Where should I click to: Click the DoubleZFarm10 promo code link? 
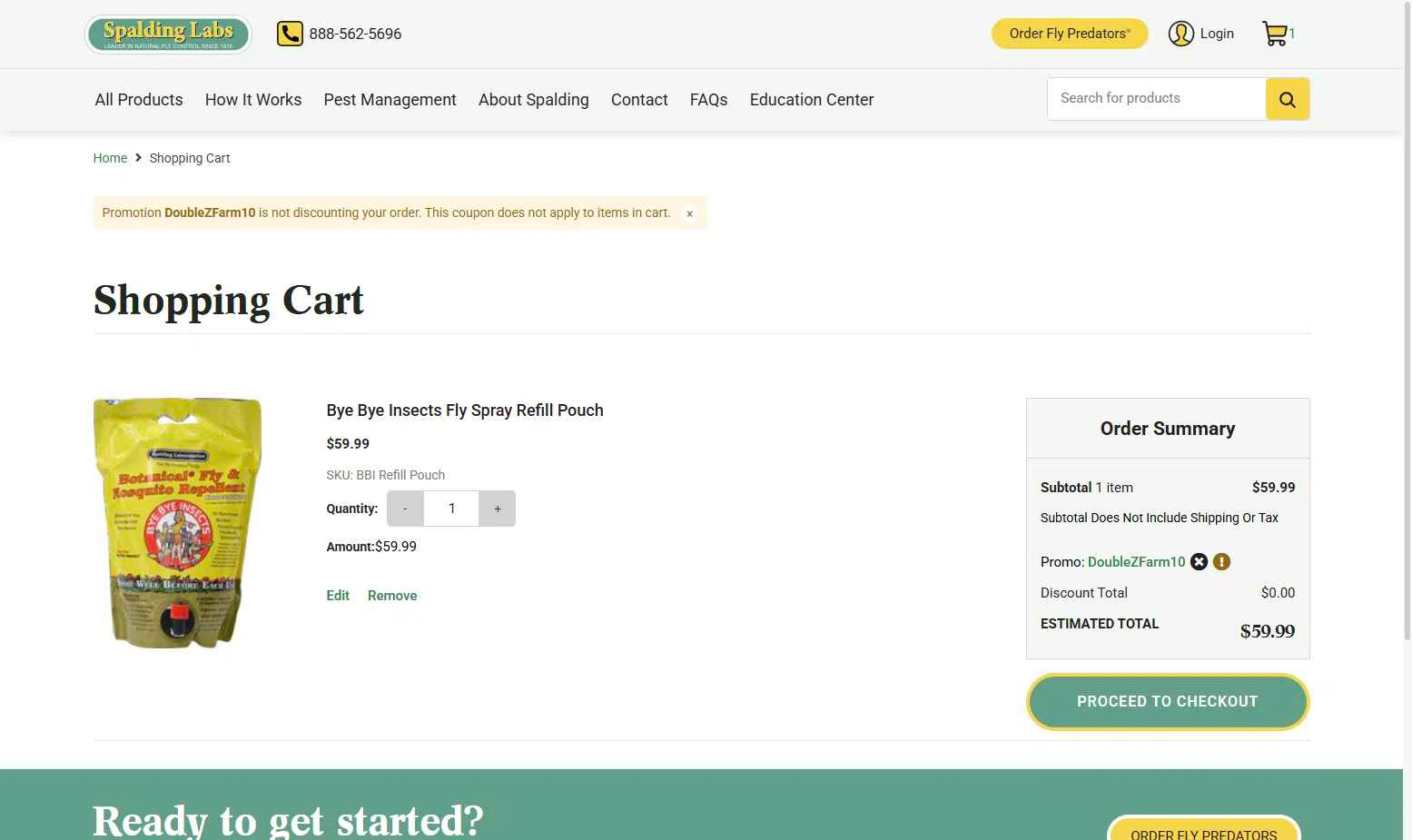[x=1136, y=562]
